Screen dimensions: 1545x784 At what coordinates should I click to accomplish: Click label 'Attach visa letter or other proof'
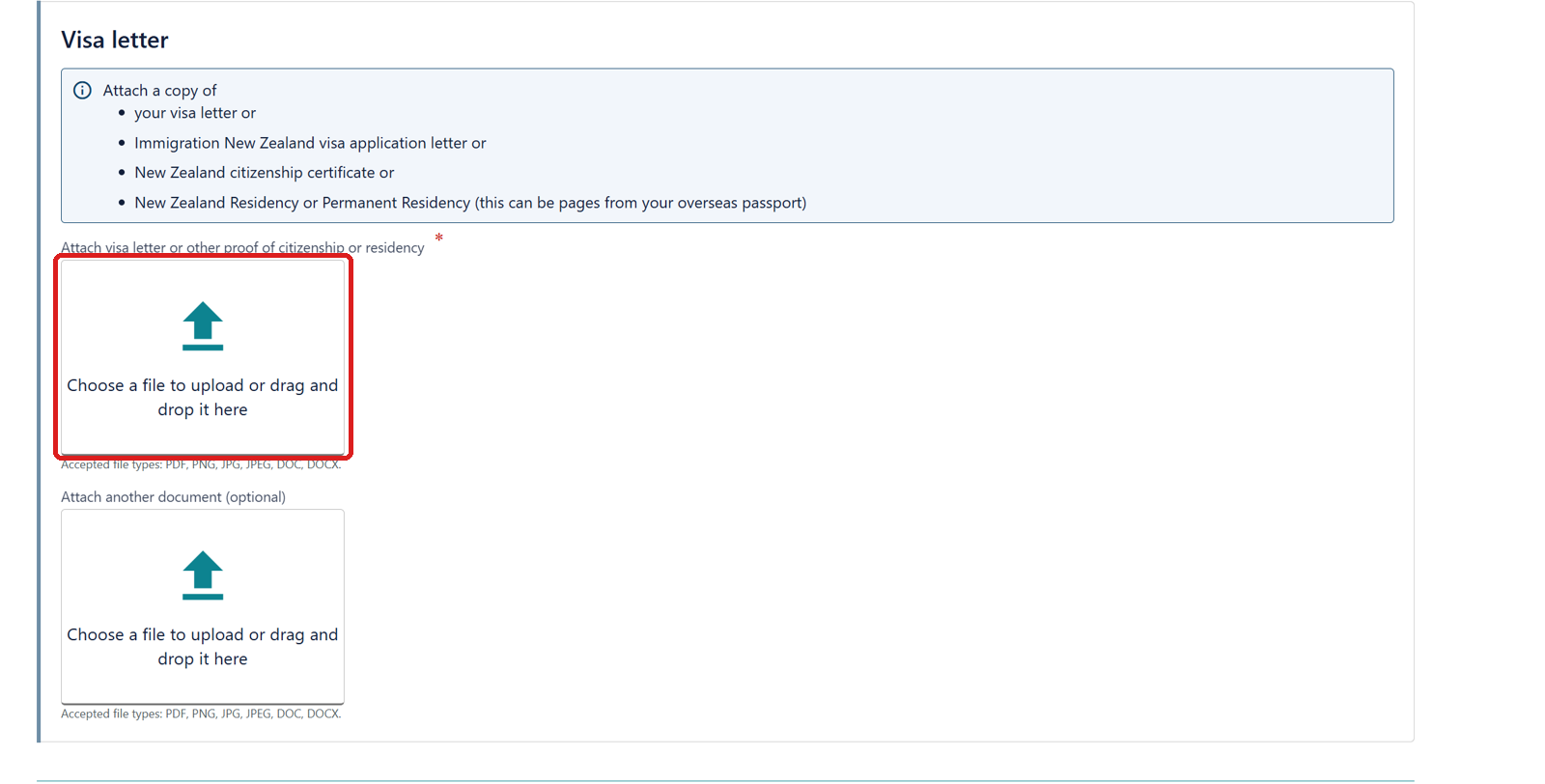click(242, 247)
